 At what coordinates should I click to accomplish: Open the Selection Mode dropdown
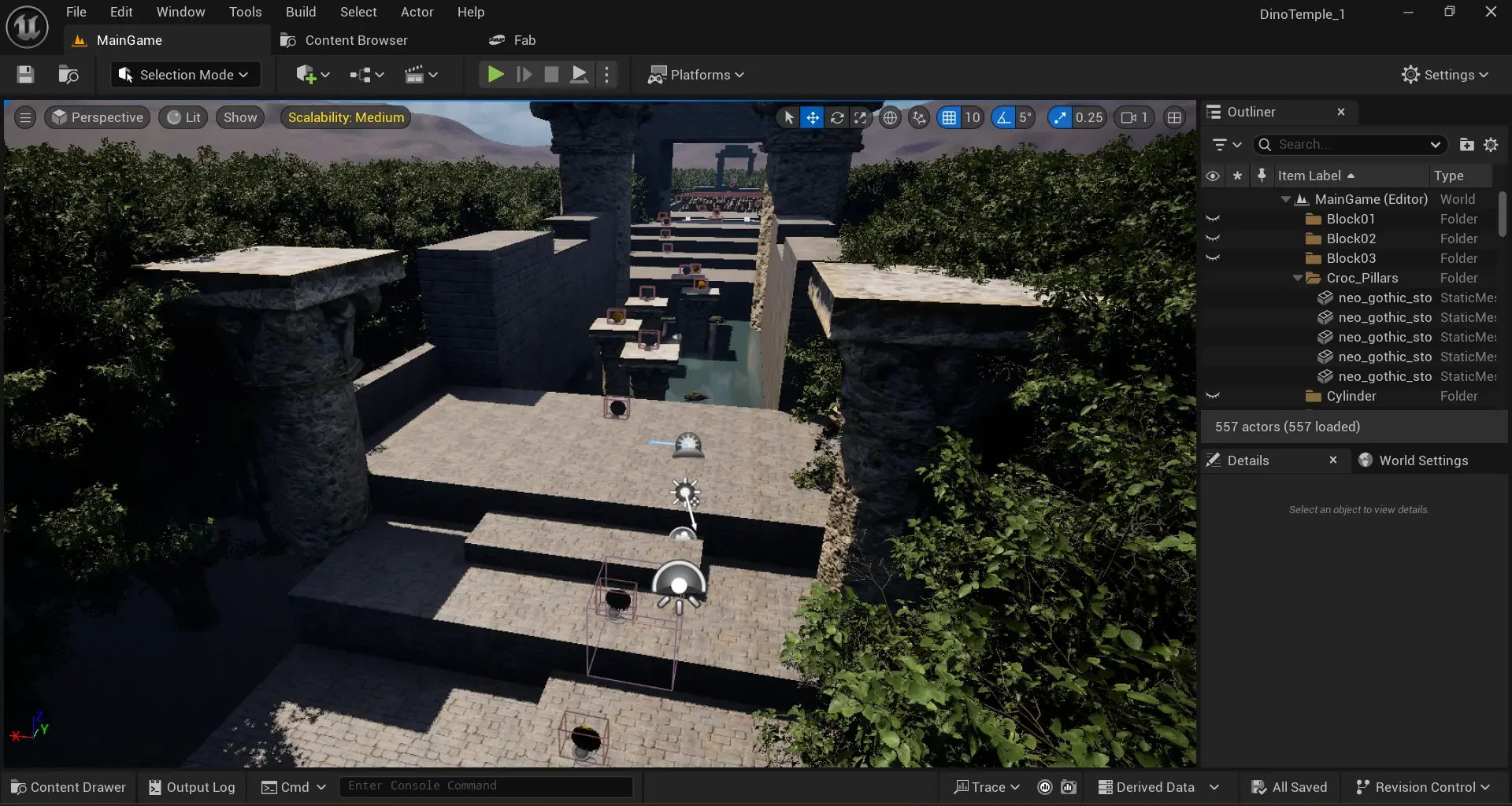(x=183, y=75)
